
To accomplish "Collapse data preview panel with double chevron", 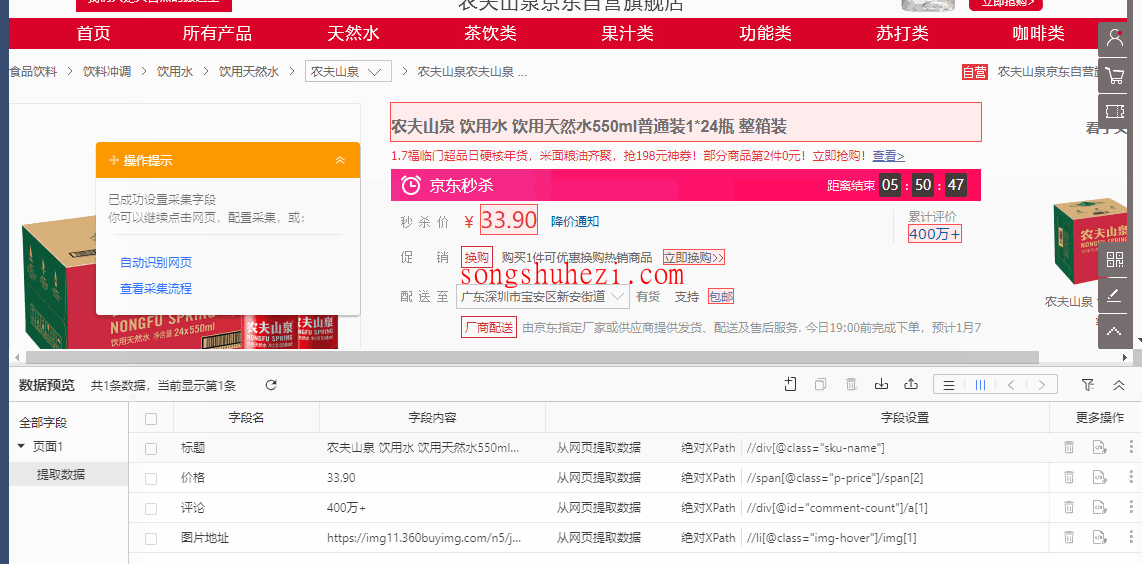I will point(1119,384).
